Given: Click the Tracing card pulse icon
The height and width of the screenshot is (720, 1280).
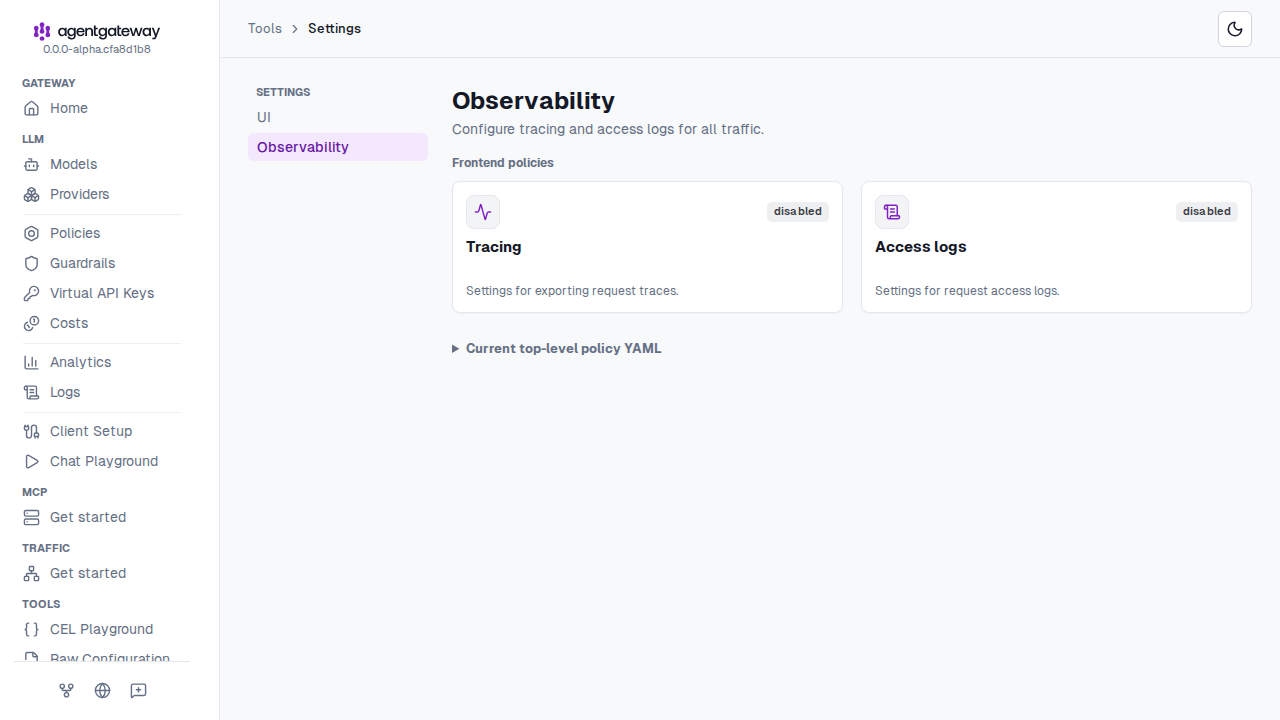Looking at the screenshot, I should click(x=483, y=212).
